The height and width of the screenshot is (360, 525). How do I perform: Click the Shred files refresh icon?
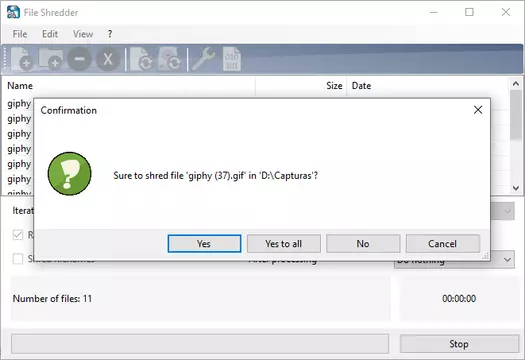pyautogui.click(x=141, y=59)
